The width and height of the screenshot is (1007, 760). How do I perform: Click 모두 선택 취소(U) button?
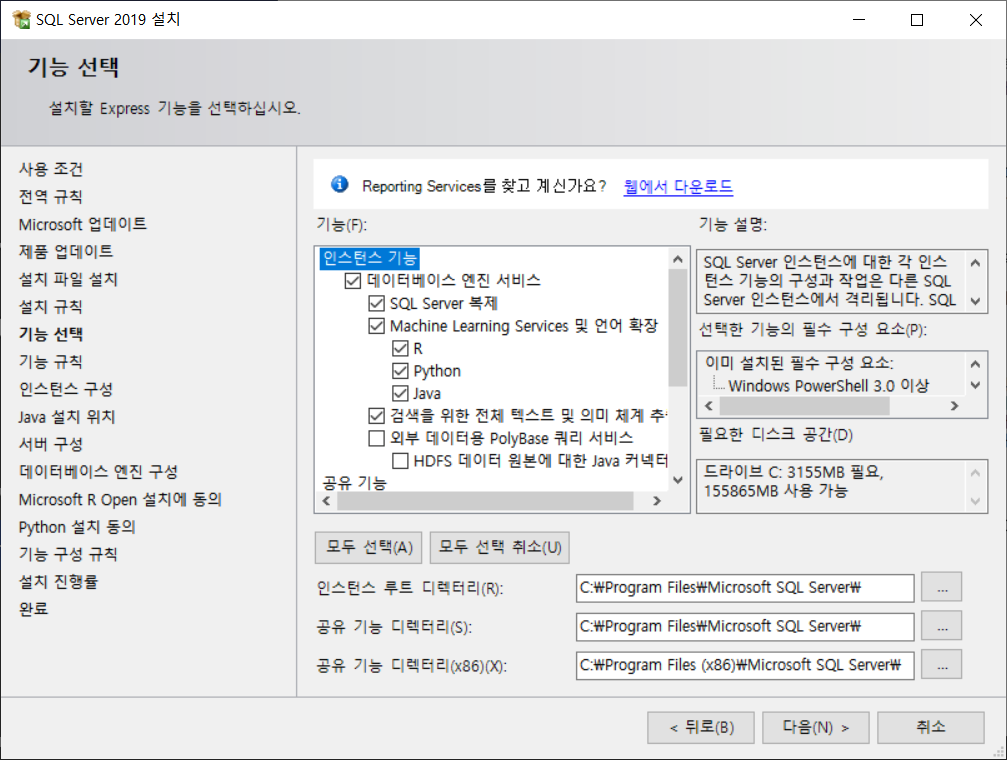(500, 547)
